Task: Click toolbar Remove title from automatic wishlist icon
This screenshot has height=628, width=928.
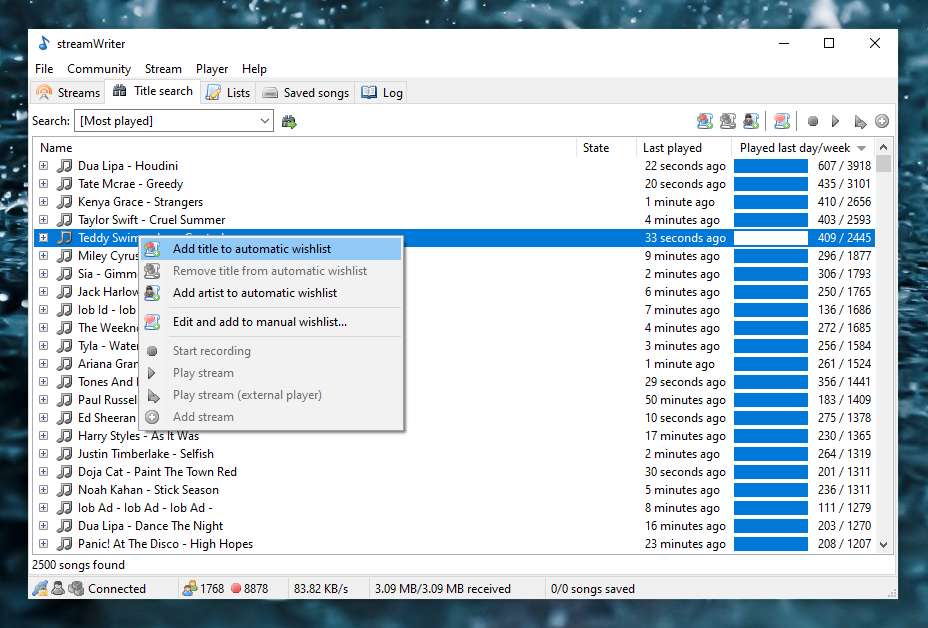Action: [728, 121]
